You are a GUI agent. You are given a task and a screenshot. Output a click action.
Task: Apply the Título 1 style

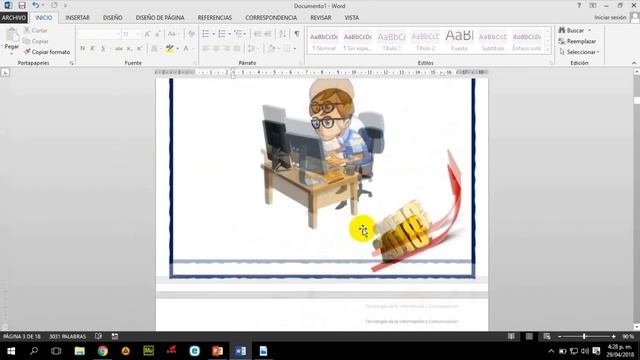pyautogui.click(x=391, y=41)
